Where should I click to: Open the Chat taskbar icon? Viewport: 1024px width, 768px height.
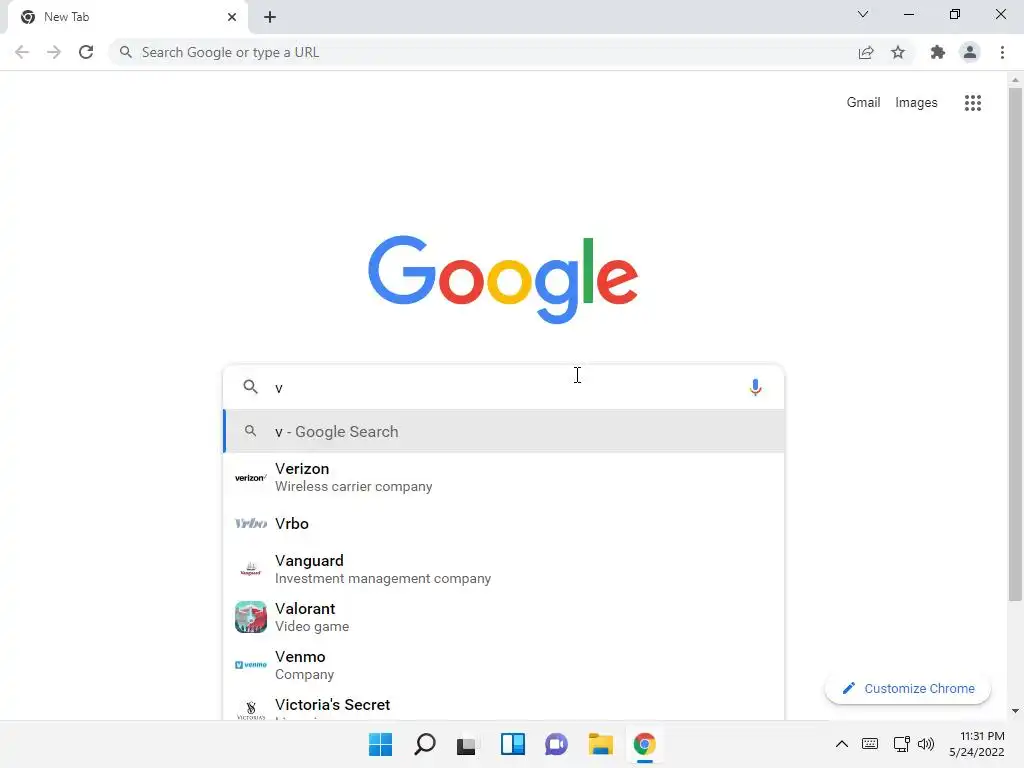tap(556, 744)
